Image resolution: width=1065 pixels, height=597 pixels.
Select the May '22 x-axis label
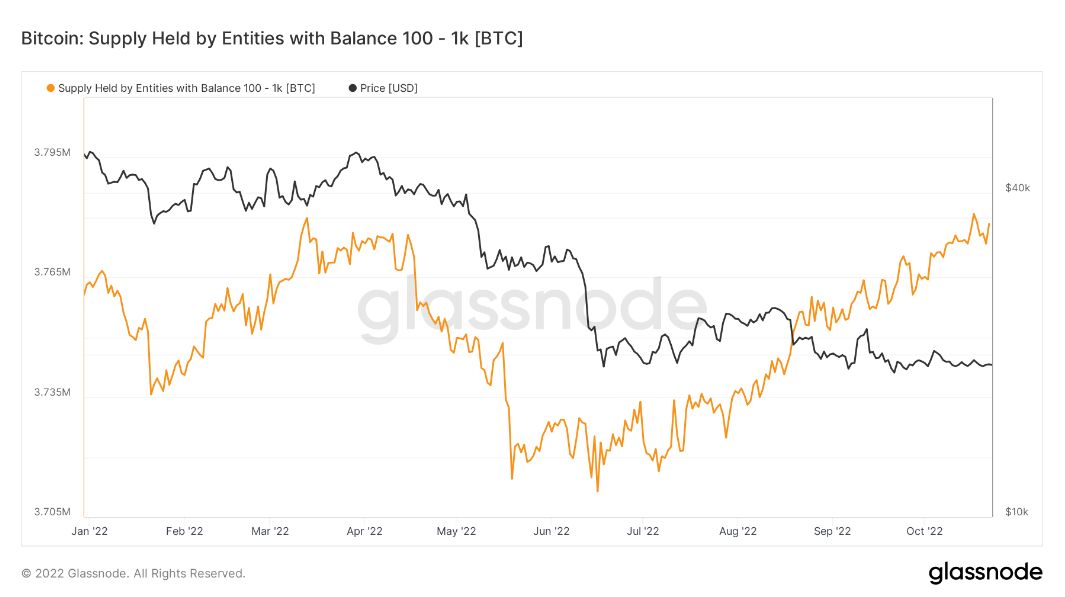[456, 531]
